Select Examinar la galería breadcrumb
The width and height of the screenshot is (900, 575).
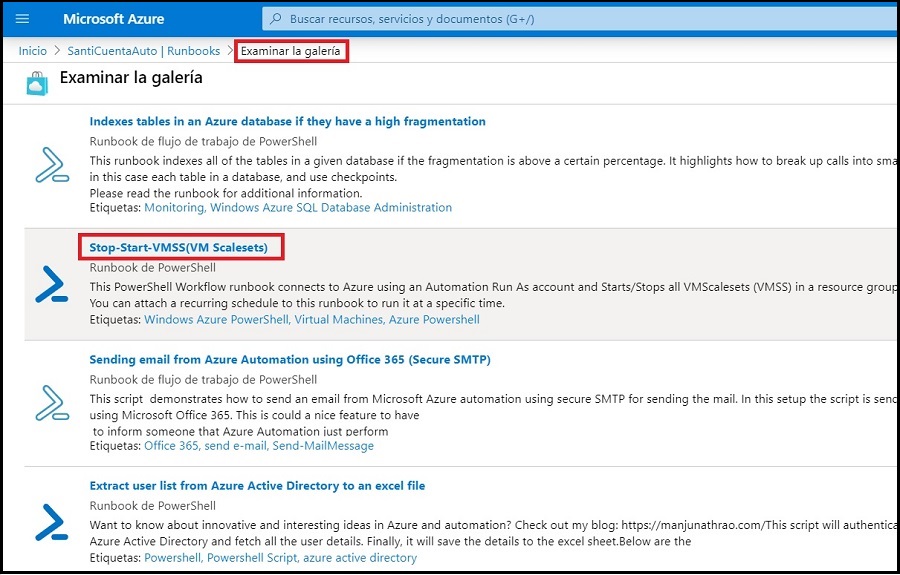(x=290, y=50)
